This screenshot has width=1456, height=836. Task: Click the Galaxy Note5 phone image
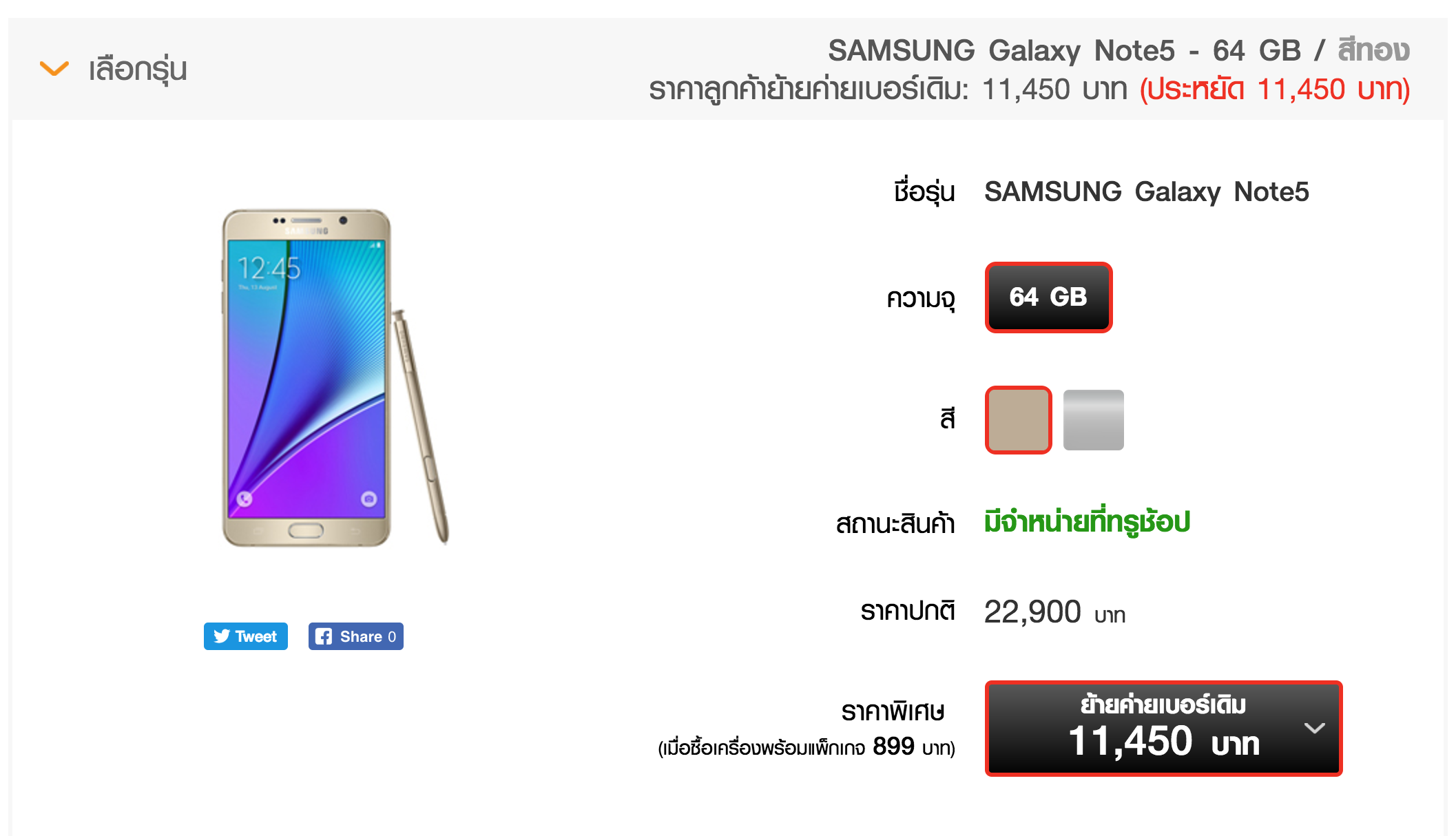pos(306,378)
